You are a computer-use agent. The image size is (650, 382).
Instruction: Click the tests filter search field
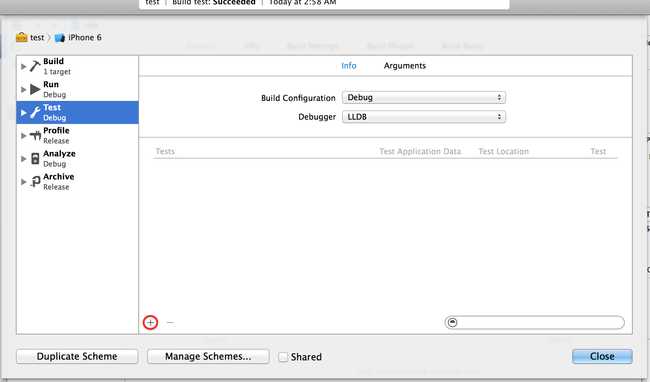click(535, 322)
